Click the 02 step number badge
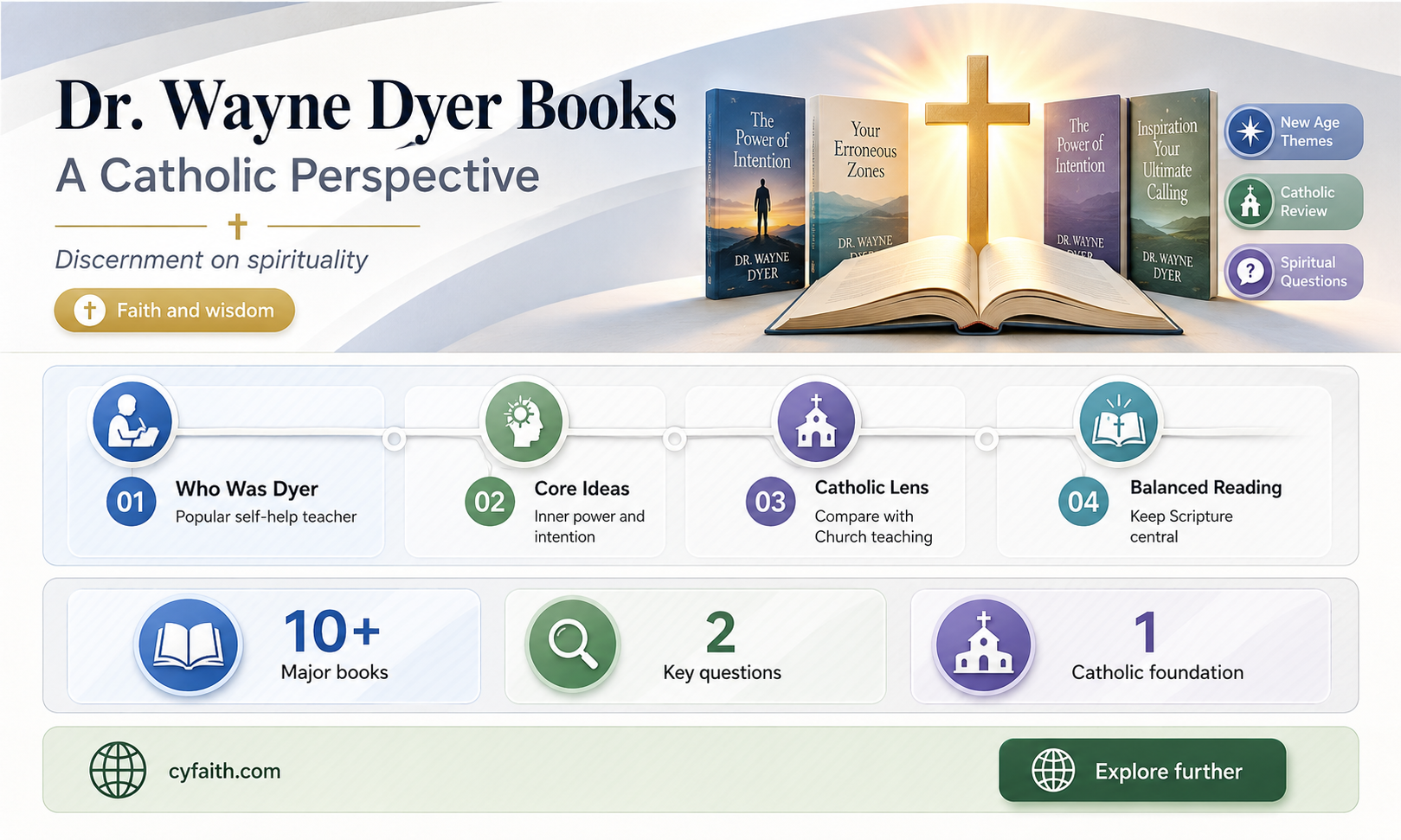Viewport: 1401px width, 840px height. 490,502
